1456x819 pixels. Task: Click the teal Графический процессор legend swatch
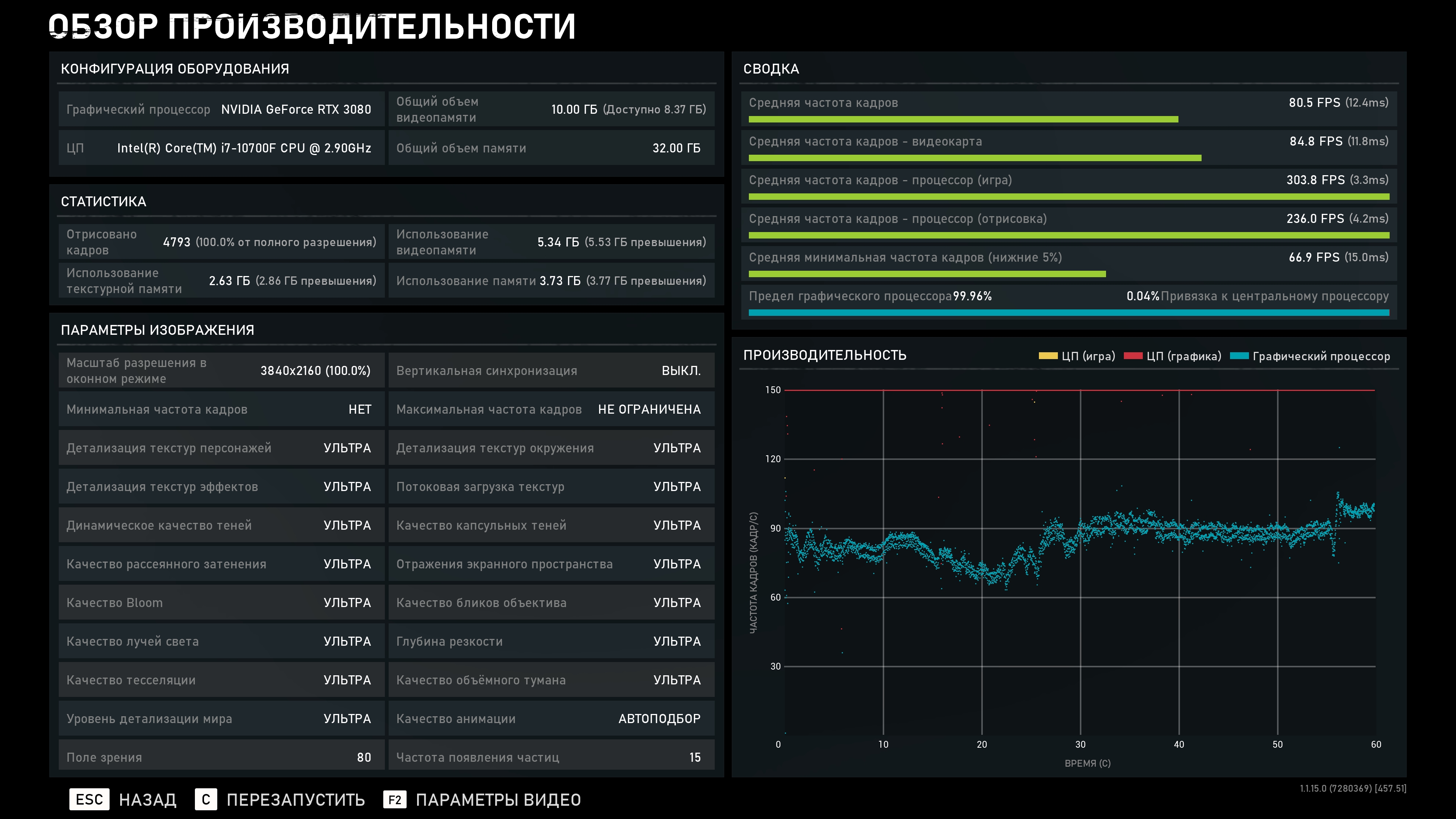pos(1239,356)
